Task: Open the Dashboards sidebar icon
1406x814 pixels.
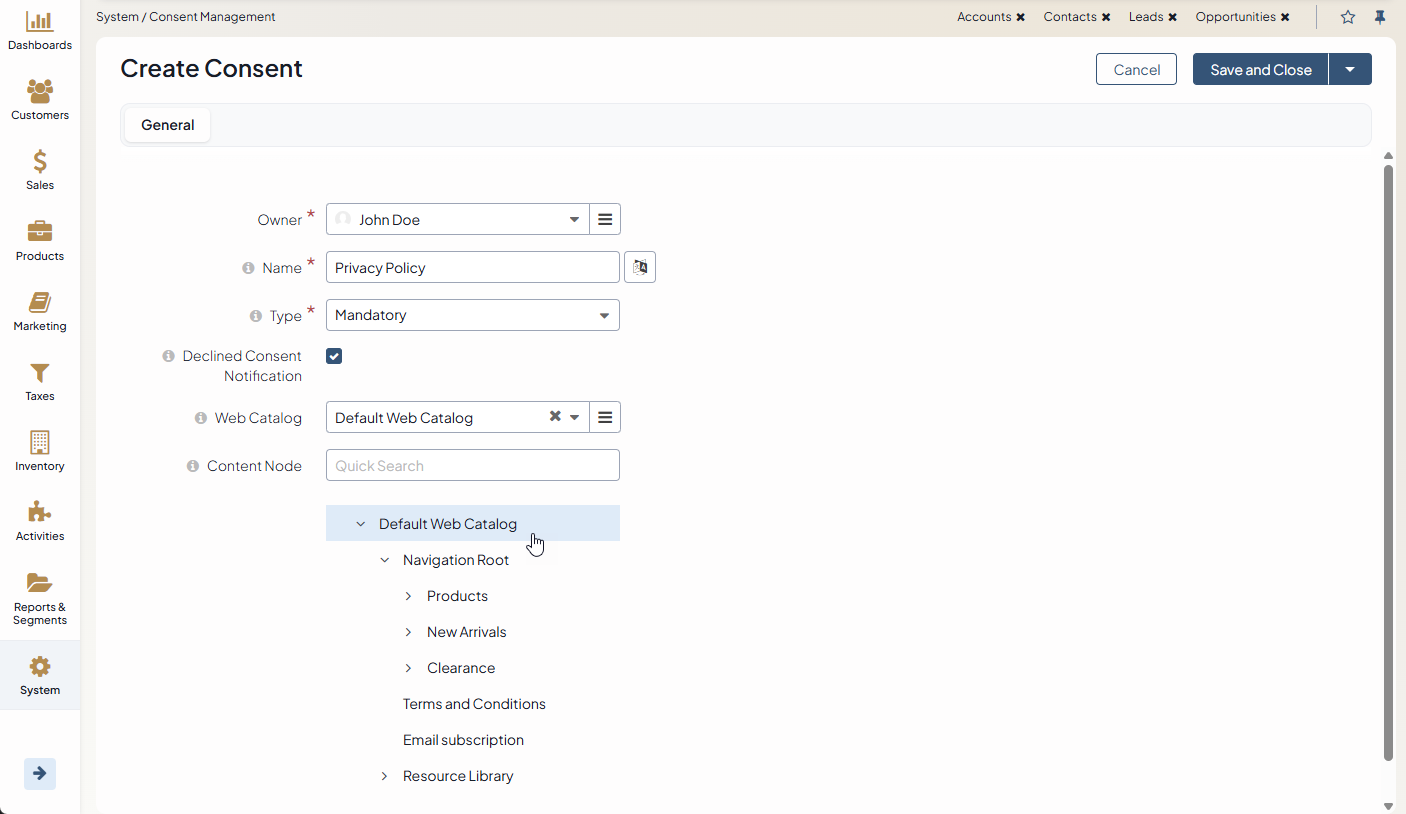Action: click(40, 22)
